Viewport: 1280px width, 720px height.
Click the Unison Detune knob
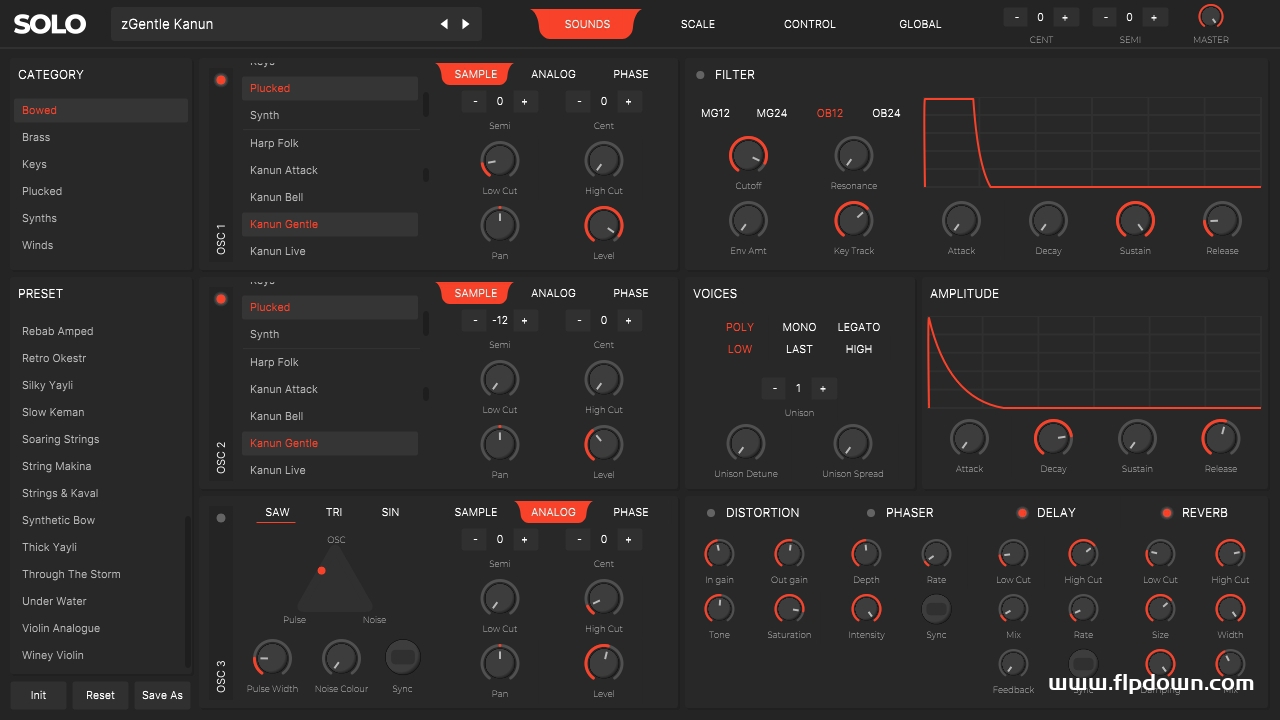tap(746, 443)
